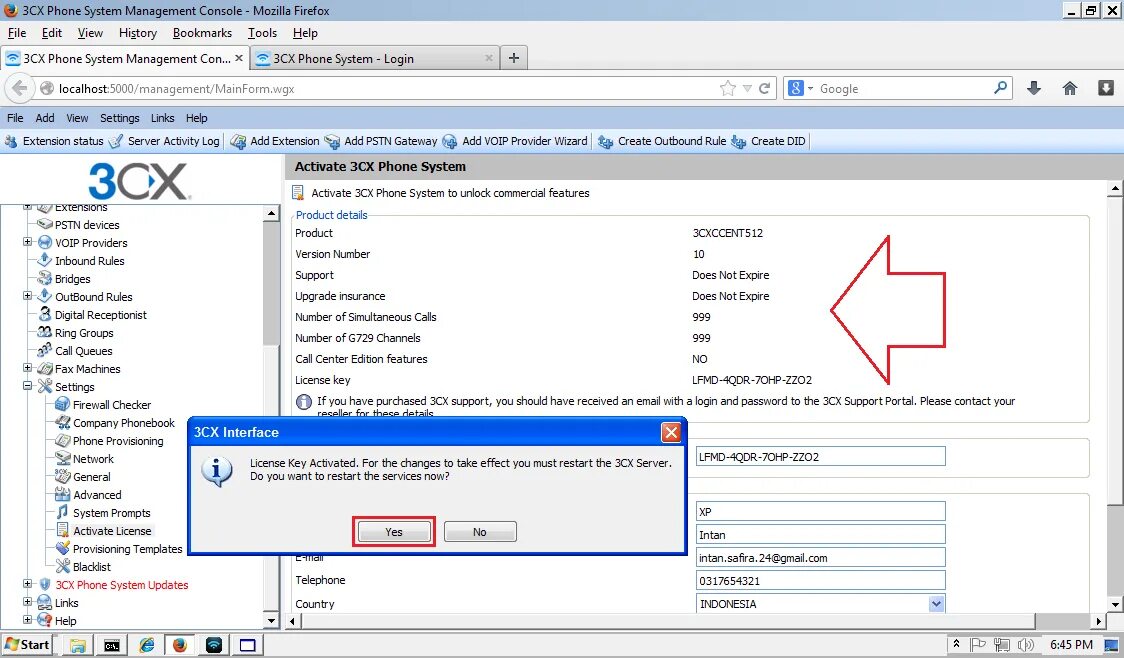Click Add PSTN Gateway toolbar icon

click(332, 141)
